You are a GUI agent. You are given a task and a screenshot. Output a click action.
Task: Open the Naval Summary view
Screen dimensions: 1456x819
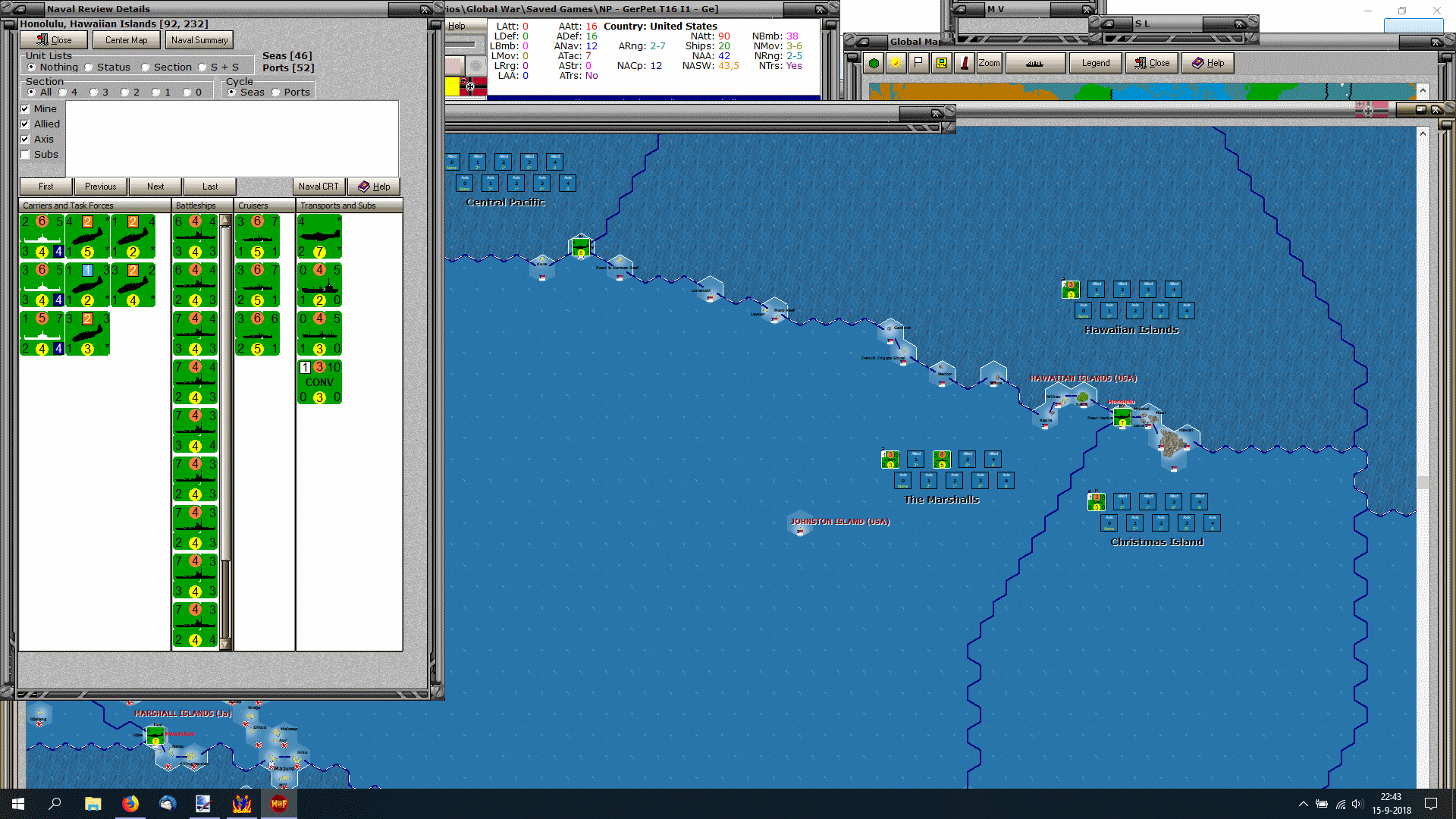[x=199, y=40]
